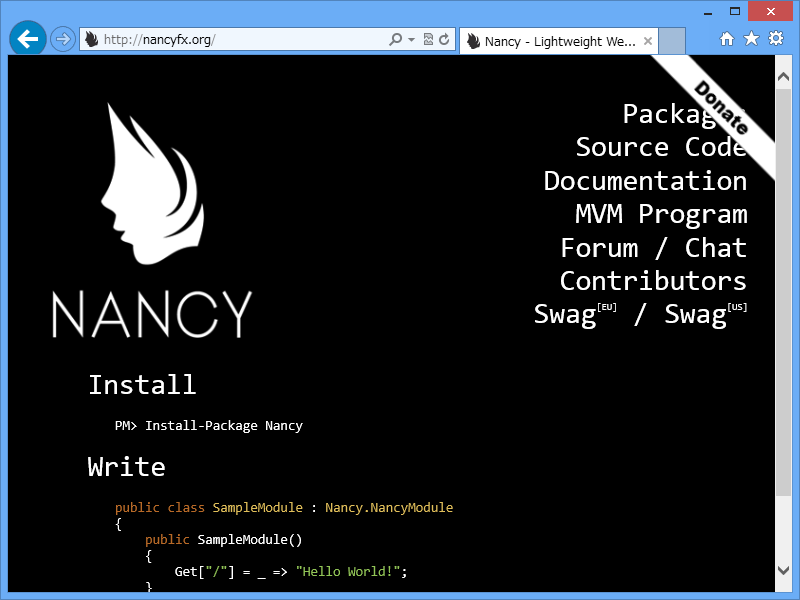This screenshot has height=600, width=800.
Task: Open browser tools gear icon
Action: pos(776,39)
